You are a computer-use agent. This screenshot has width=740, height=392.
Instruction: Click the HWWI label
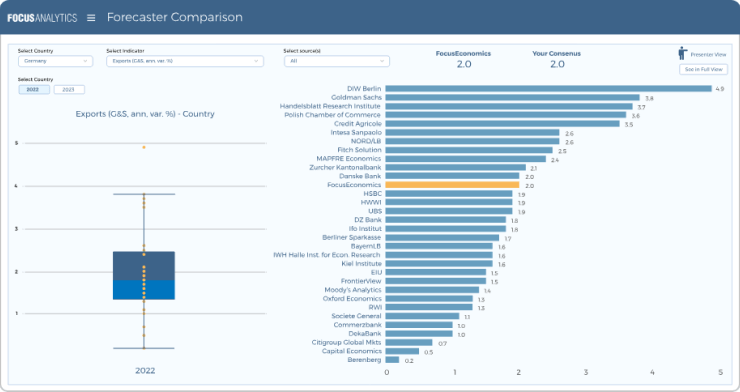click(x=371, y=202)
